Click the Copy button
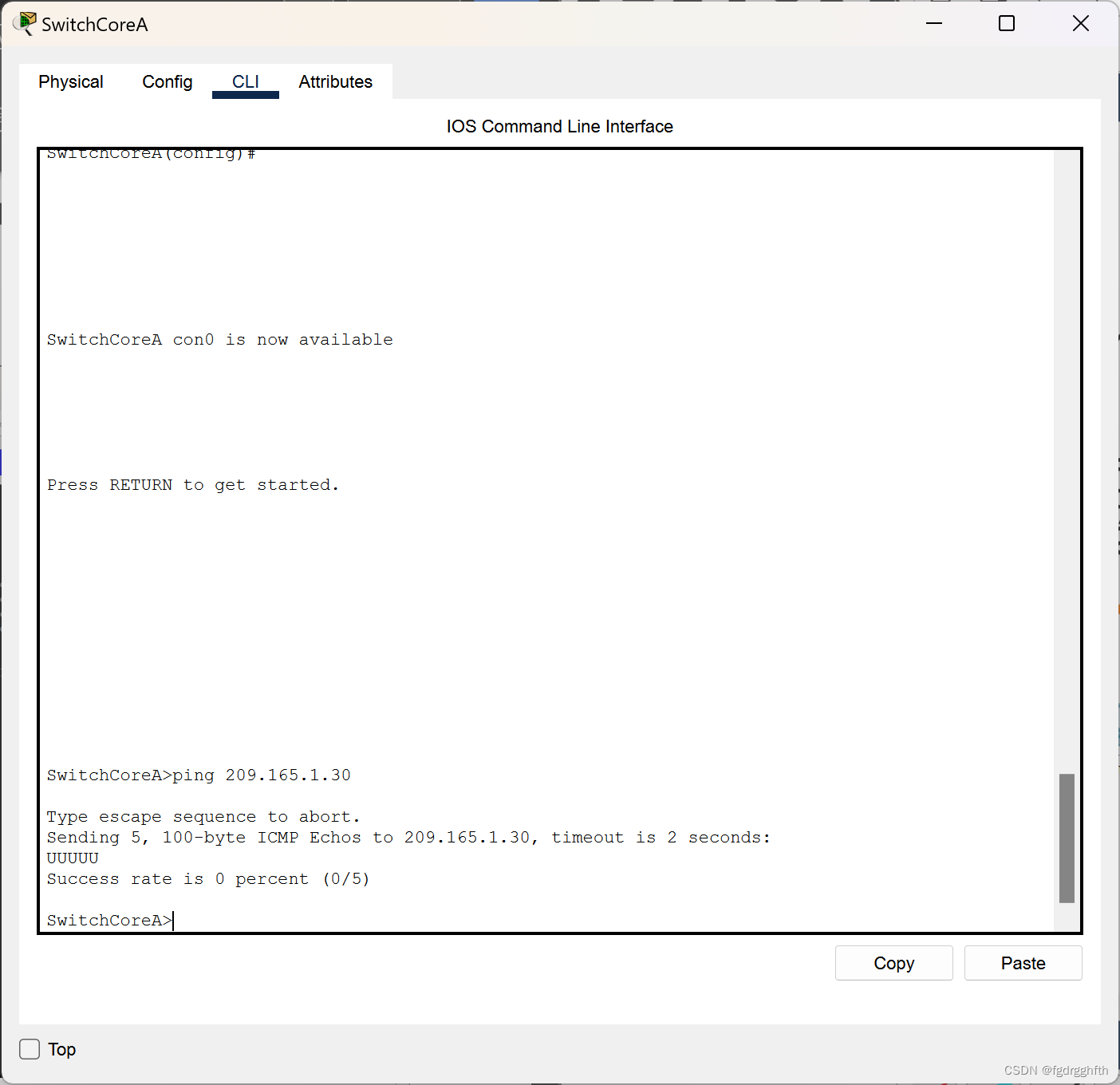The image size is (1120, 1085). [x=894, y=963]
